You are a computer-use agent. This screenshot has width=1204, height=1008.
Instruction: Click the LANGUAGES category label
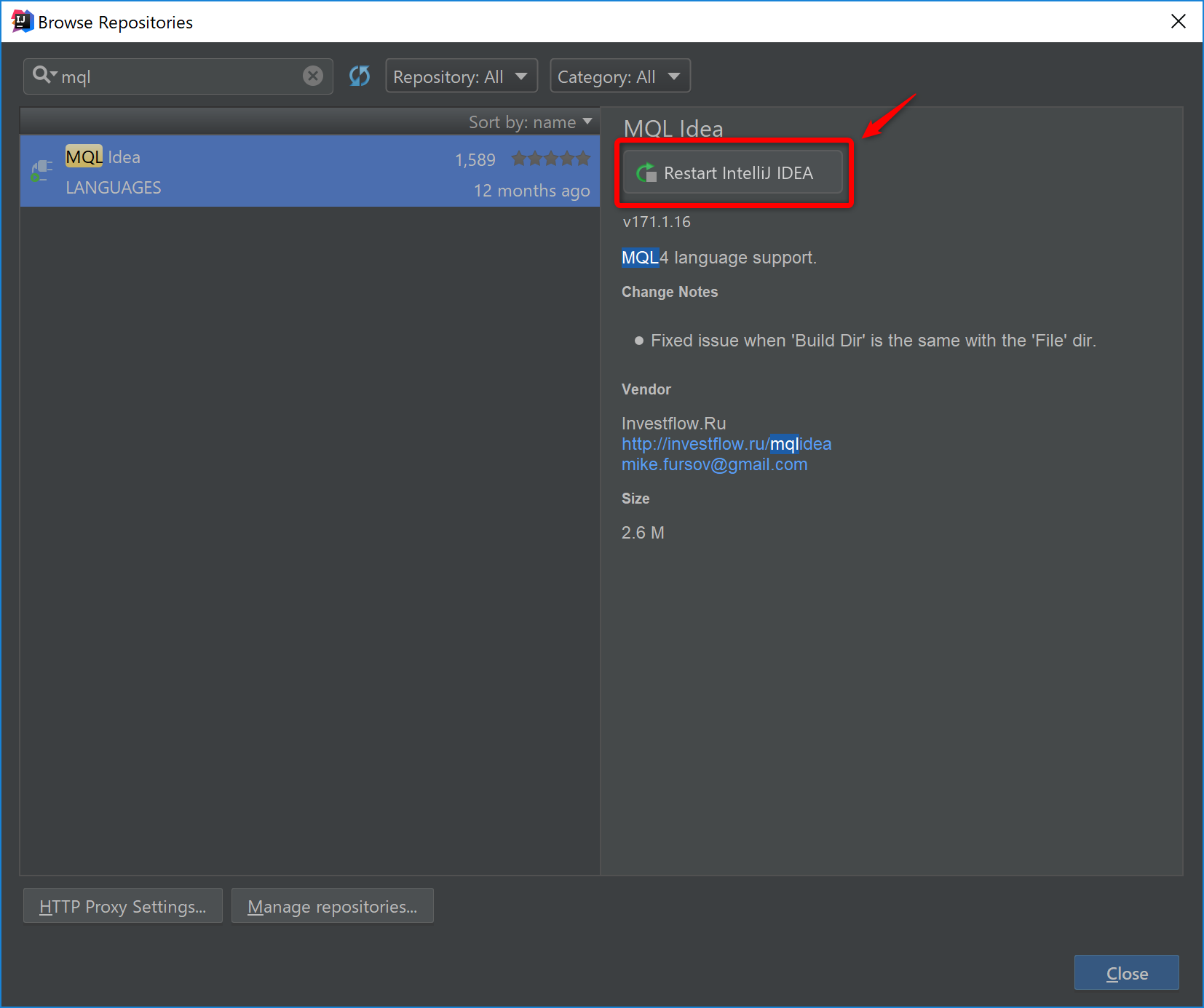click(114, 188)
